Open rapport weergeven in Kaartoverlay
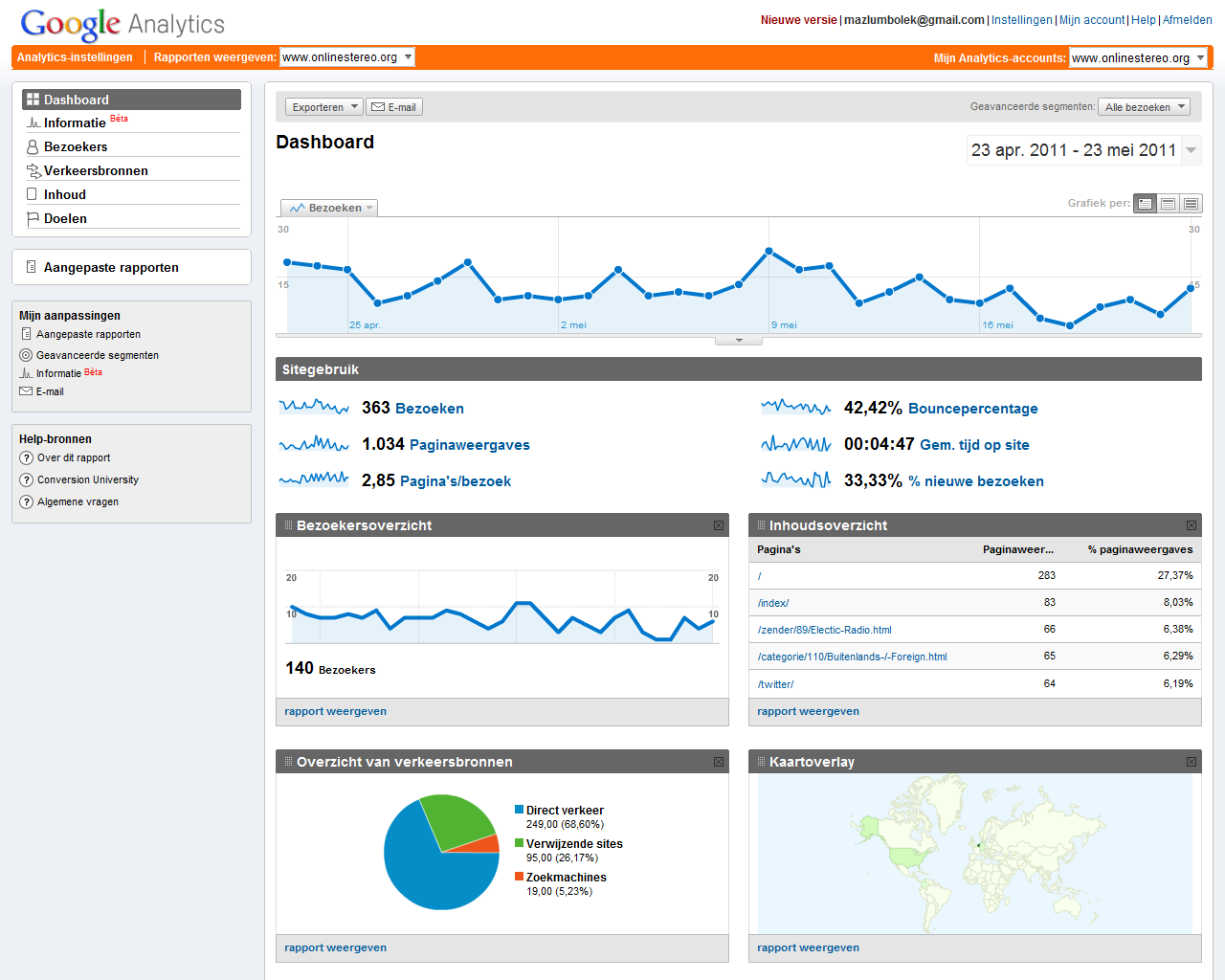Viewport: 1225px width, 980px height. (x=808, y=947)
